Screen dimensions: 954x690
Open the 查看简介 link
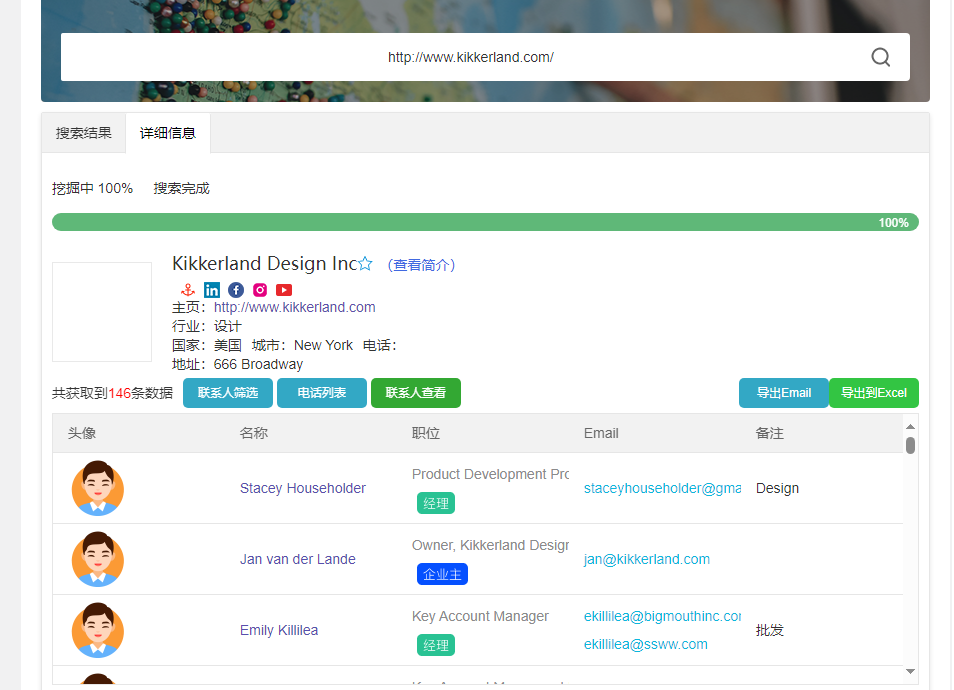pos(422,265)
